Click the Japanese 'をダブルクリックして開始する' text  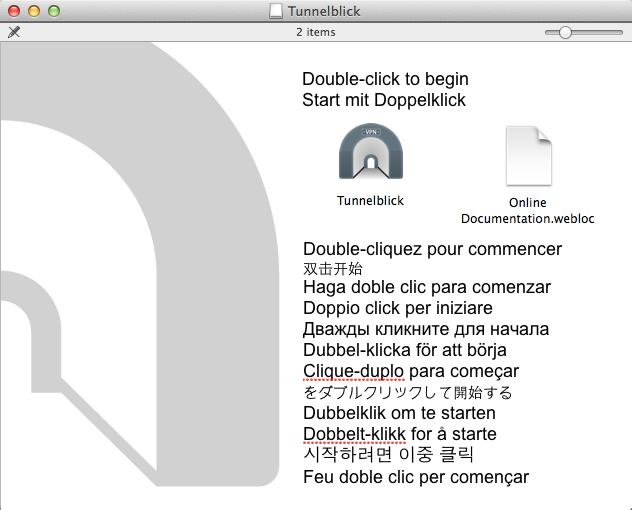tap(407, 392)
